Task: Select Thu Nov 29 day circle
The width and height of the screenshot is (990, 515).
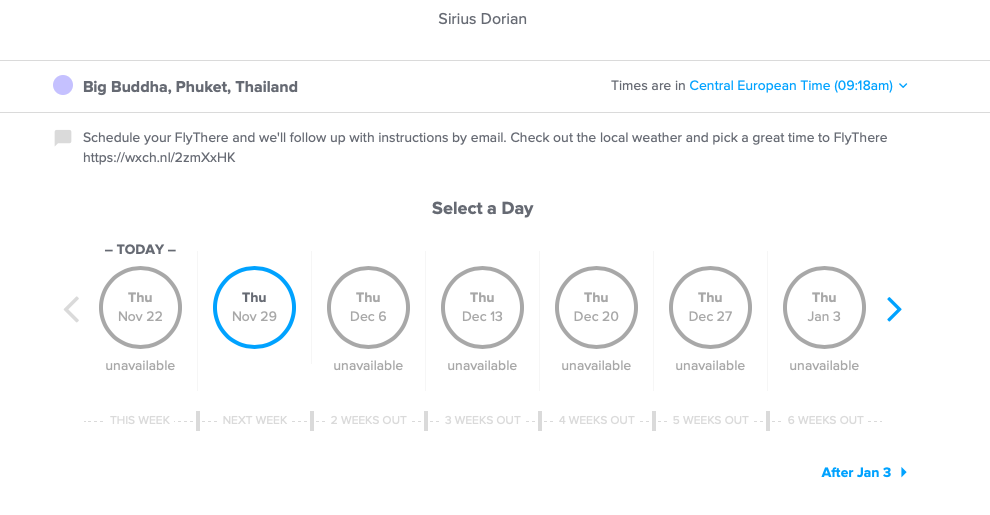Action: (254, 307)
